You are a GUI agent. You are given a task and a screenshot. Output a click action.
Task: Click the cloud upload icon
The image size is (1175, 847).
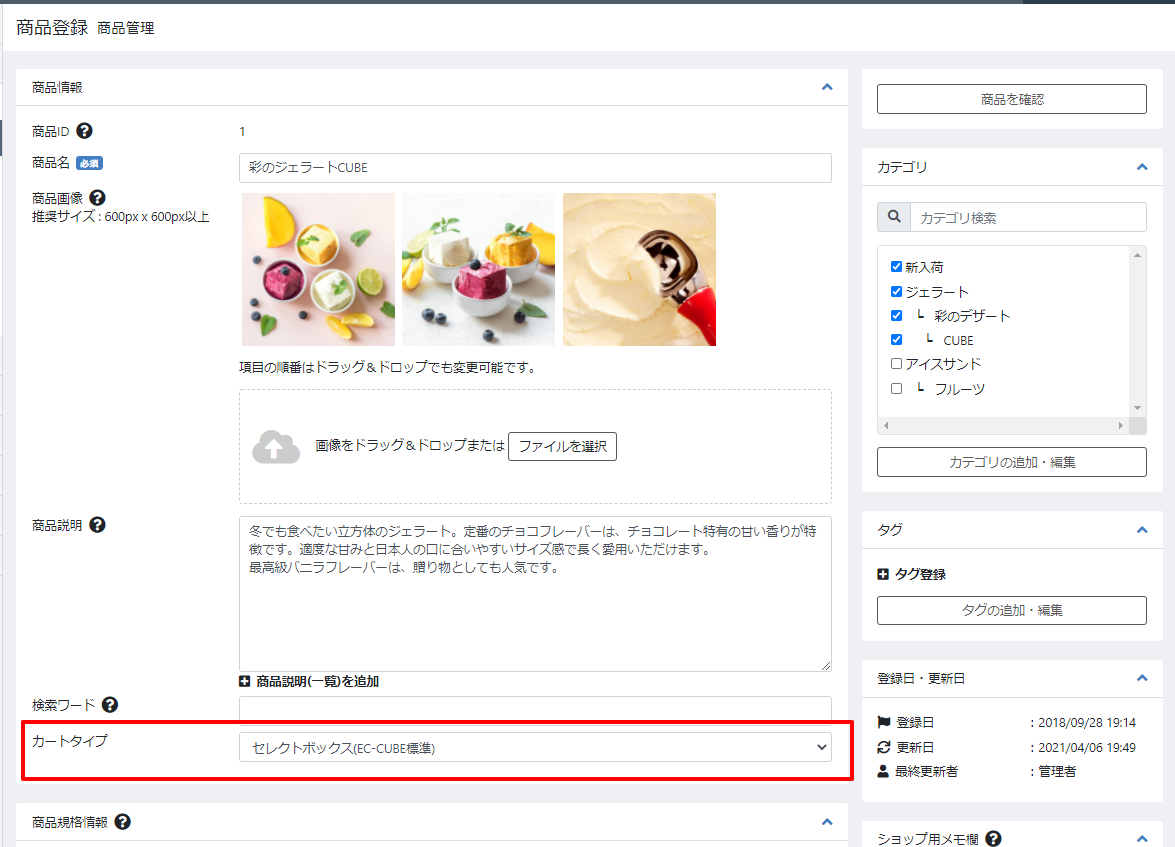point(276,447)
